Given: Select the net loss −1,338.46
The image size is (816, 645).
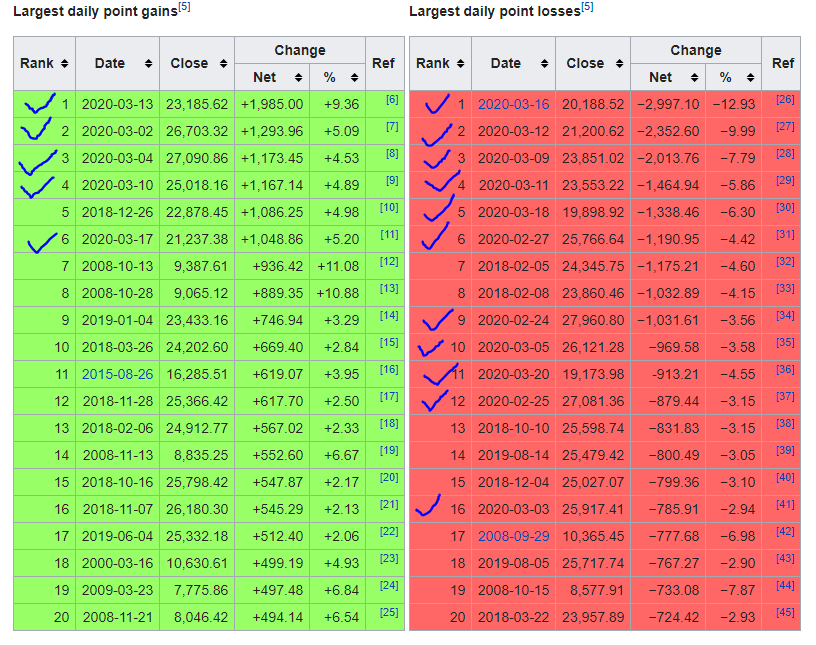Looking at the screenshot, I should point(668,212).
